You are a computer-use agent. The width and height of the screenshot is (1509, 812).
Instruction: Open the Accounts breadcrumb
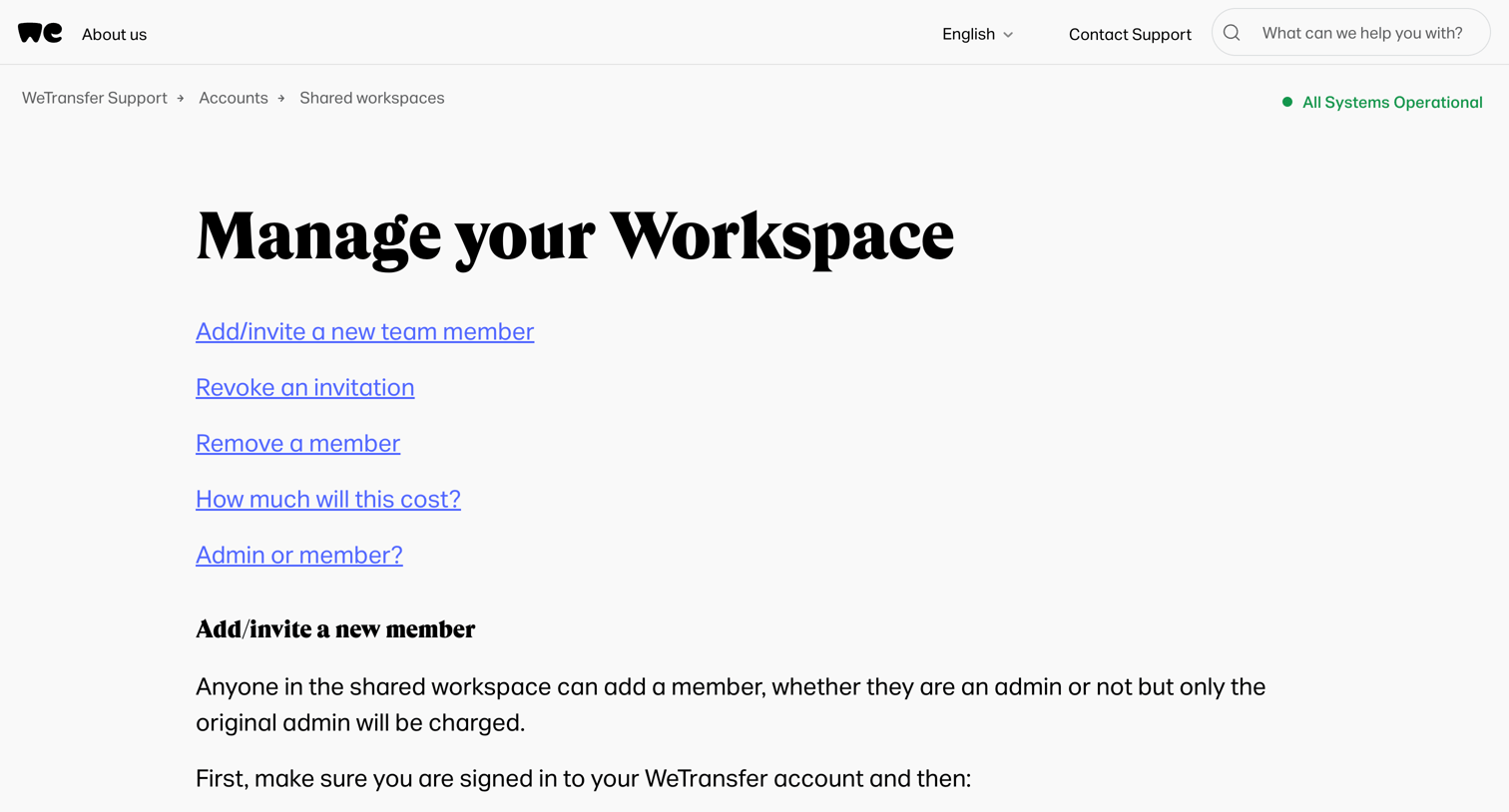(234, 98)
